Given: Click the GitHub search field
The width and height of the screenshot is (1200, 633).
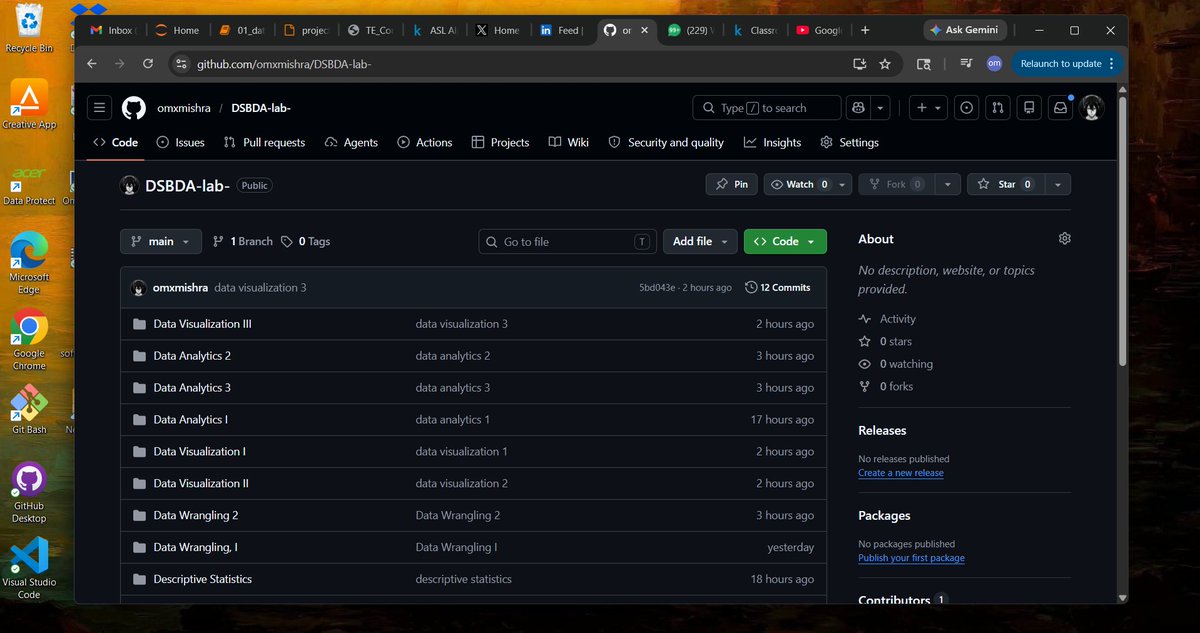Looking at the screenshot, I should tap(767, 108).
